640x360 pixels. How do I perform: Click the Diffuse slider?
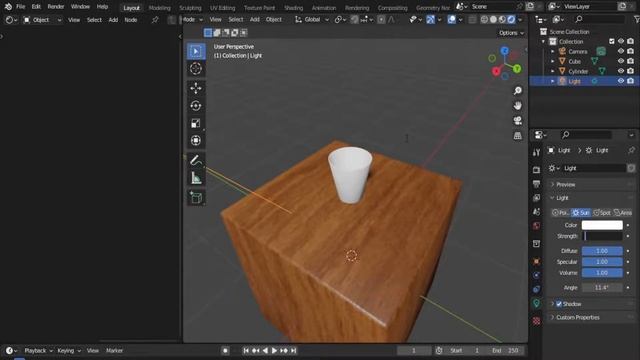(x=602, y=251)
